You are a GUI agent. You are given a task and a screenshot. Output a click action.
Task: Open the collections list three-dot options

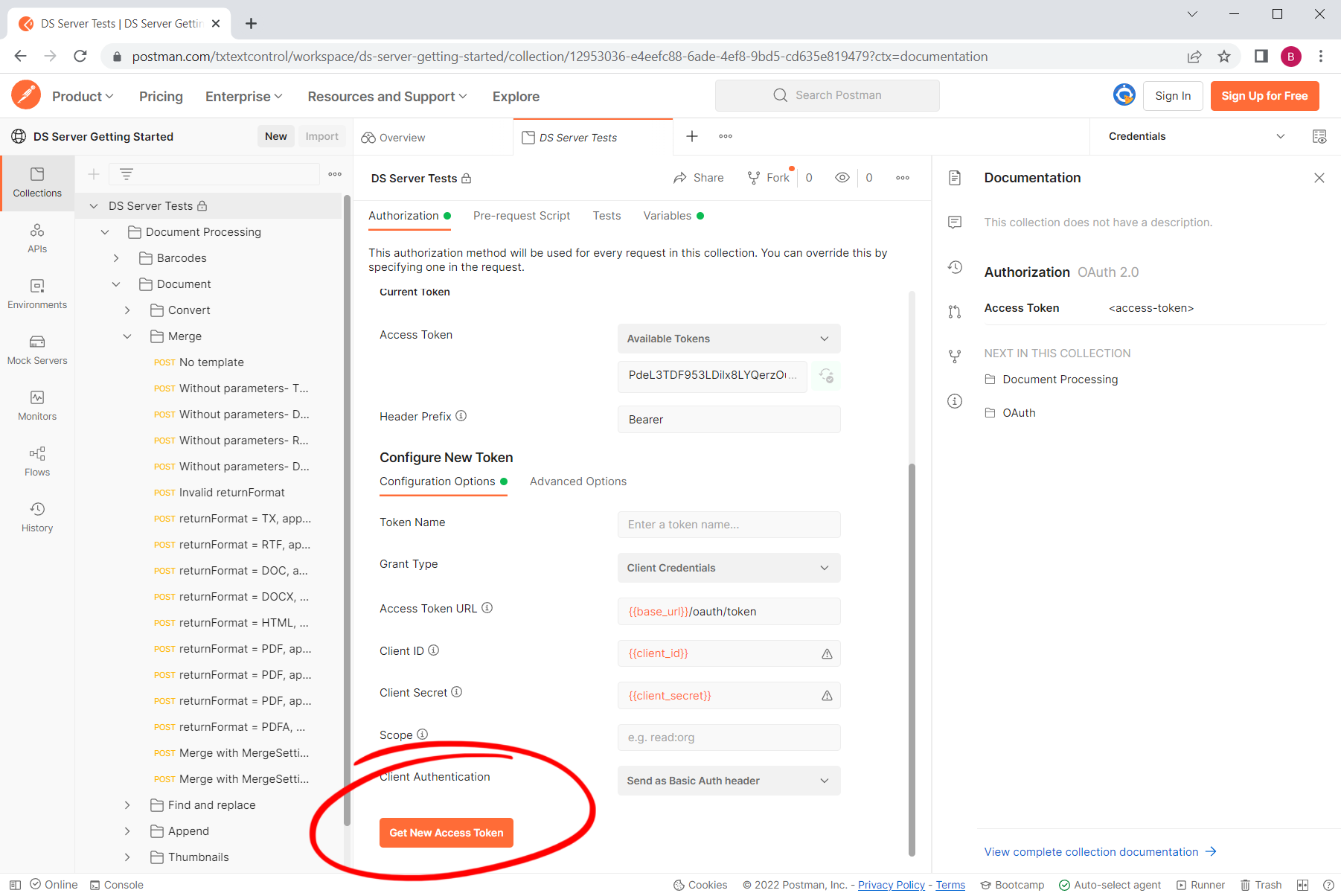[335, 174]
